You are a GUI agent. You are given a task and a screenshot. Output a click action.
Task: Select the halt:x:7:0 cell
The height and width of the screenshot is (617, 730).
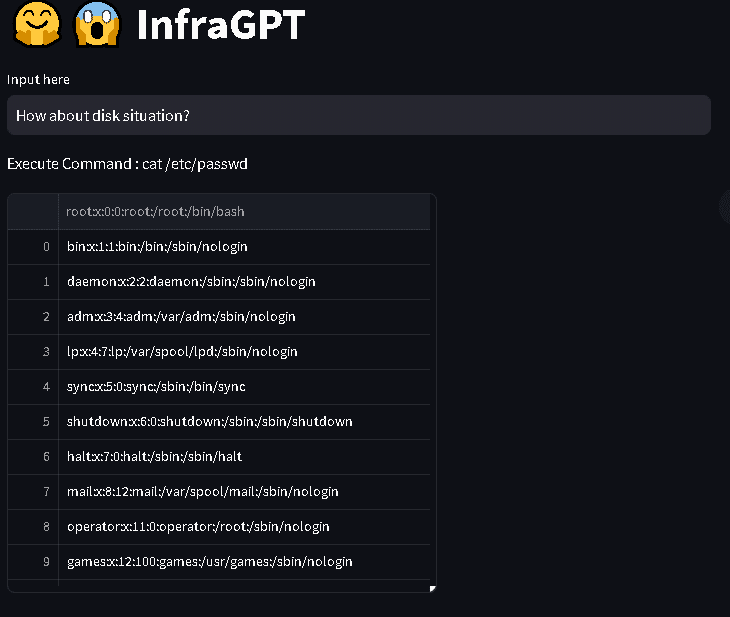[244, 457]
